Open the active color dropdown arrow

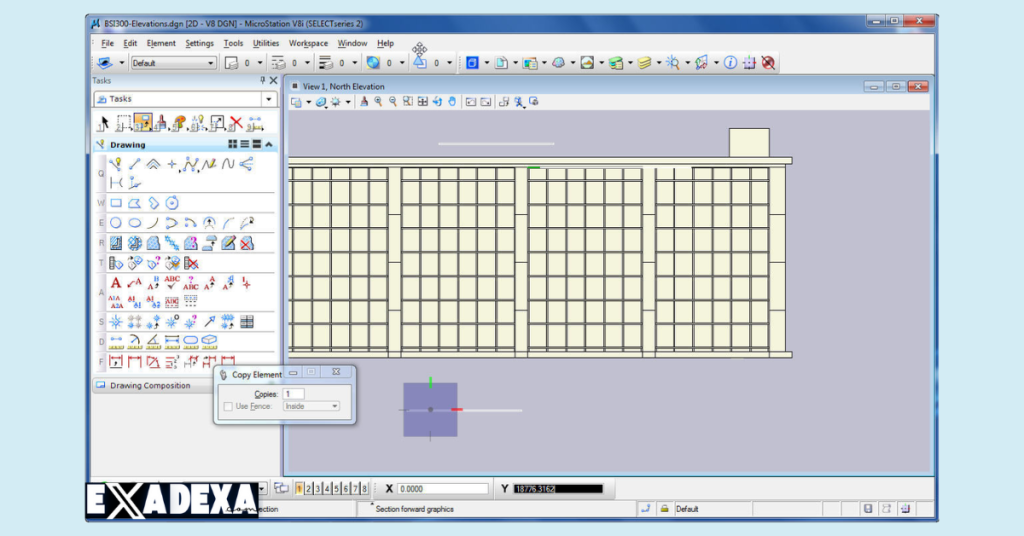[x=260, y=63]
